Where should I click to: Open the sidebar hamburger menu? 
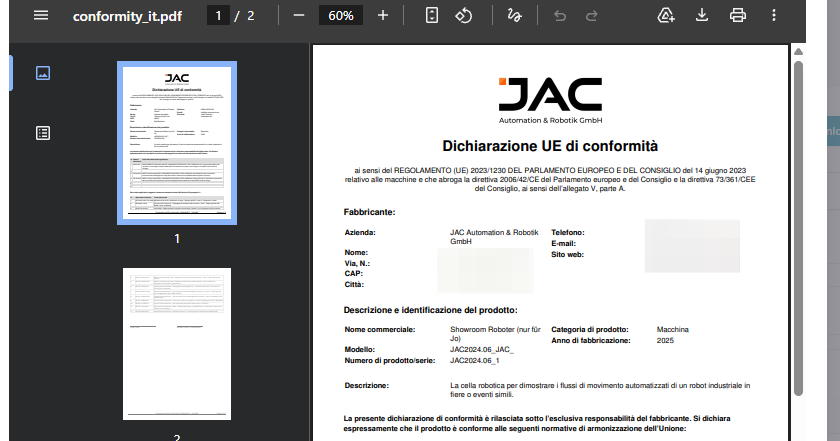[41, 16]
